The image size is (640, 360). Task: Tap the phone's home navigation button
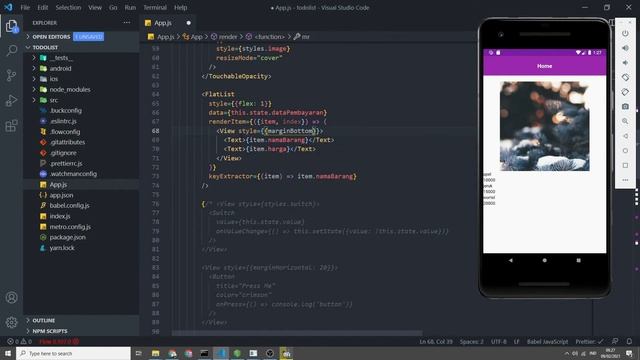tap(544, 260)
